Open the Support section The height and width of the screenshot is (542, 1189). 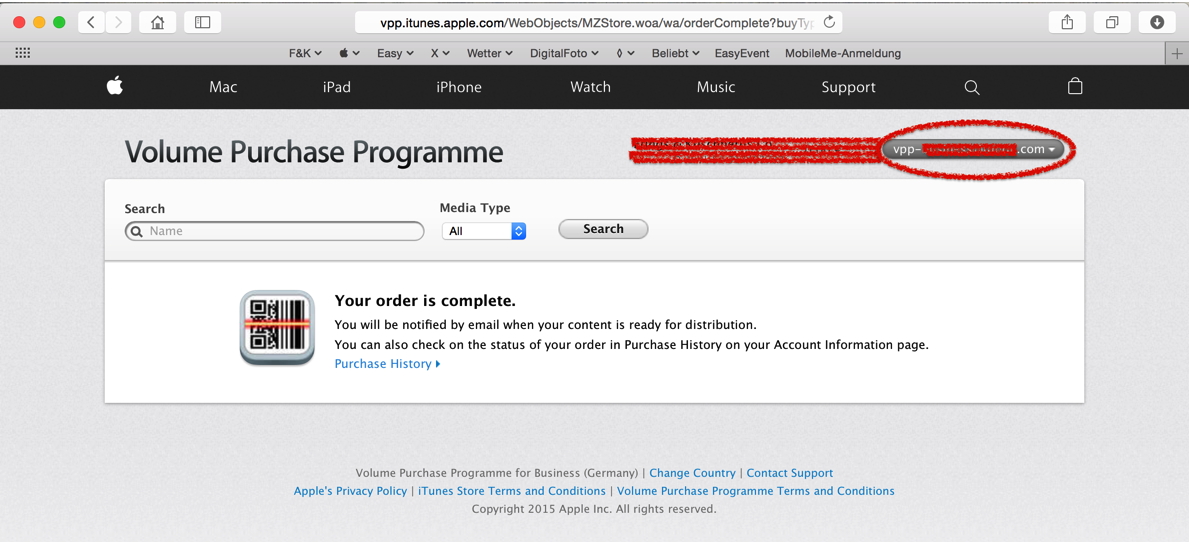[x=849, y=87]
